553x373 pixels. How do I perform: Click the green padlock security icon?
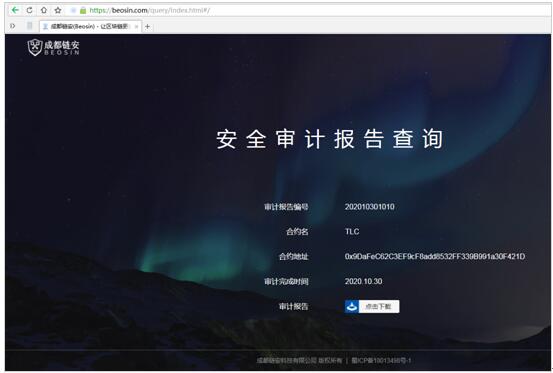coord(83,10)
